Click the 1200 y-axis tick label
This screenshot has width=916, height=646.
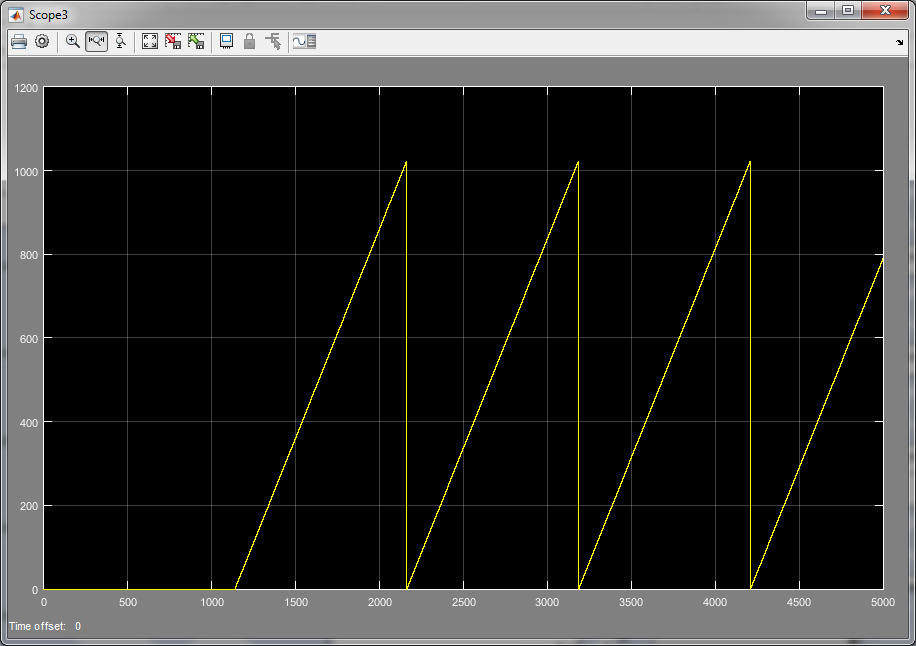[x=26, y=88]
